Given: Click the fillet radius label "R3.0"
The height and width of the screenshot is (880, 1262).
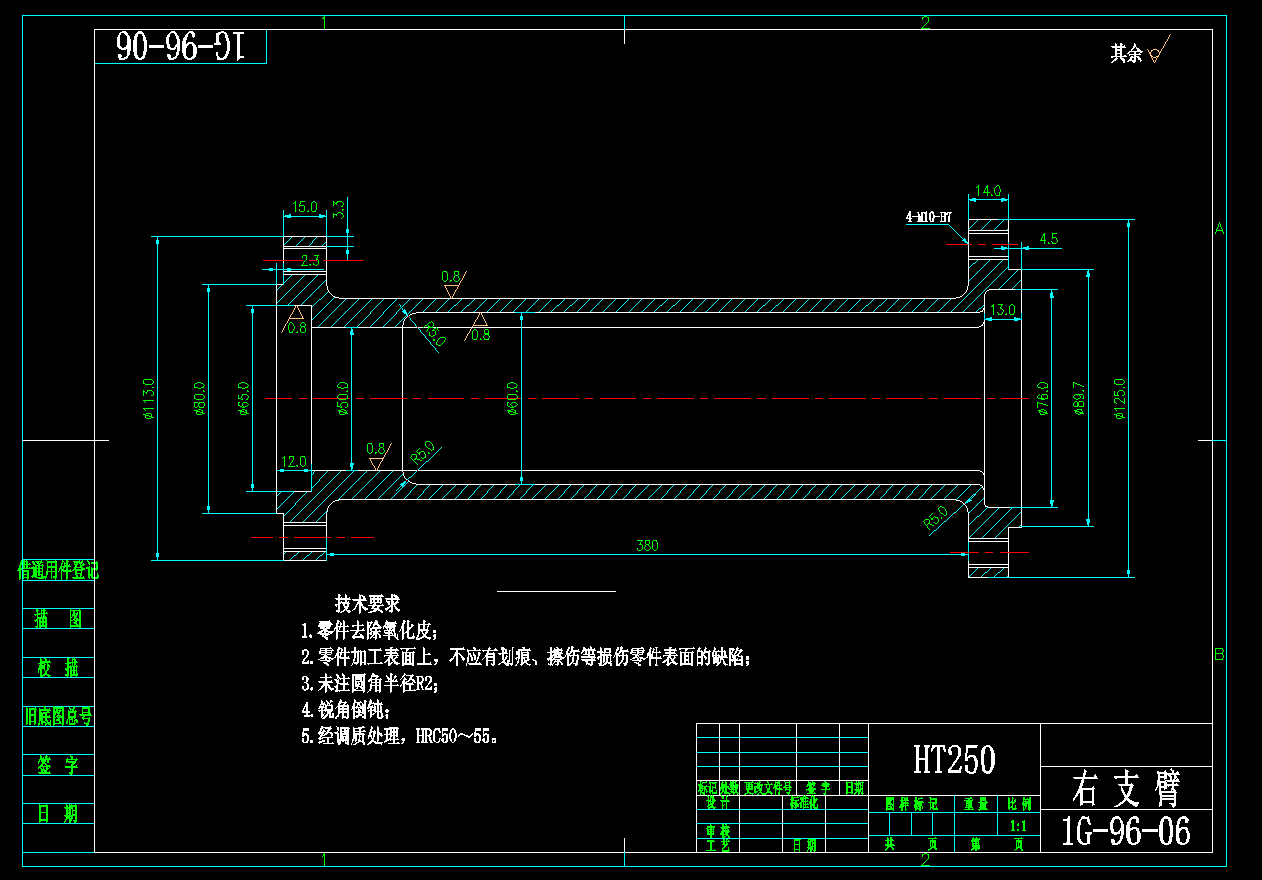Looking at the screenshot, I should (x=434, y=333).
